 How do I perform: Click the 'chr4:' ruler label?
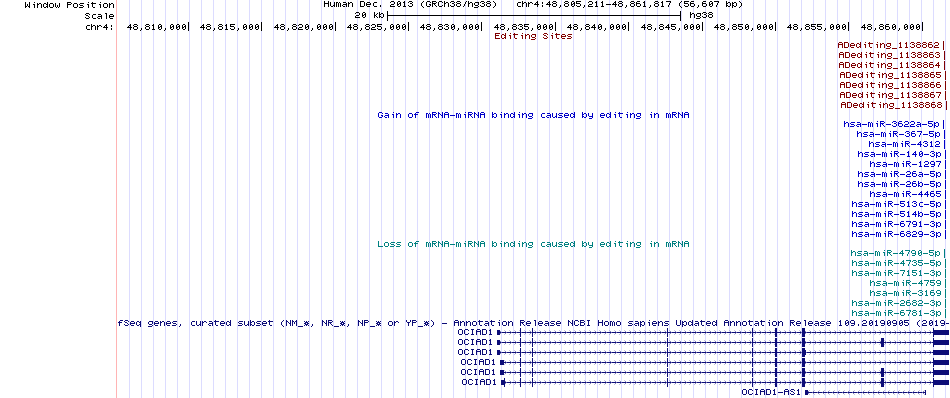pyautogui.click(x=100, y=27)
